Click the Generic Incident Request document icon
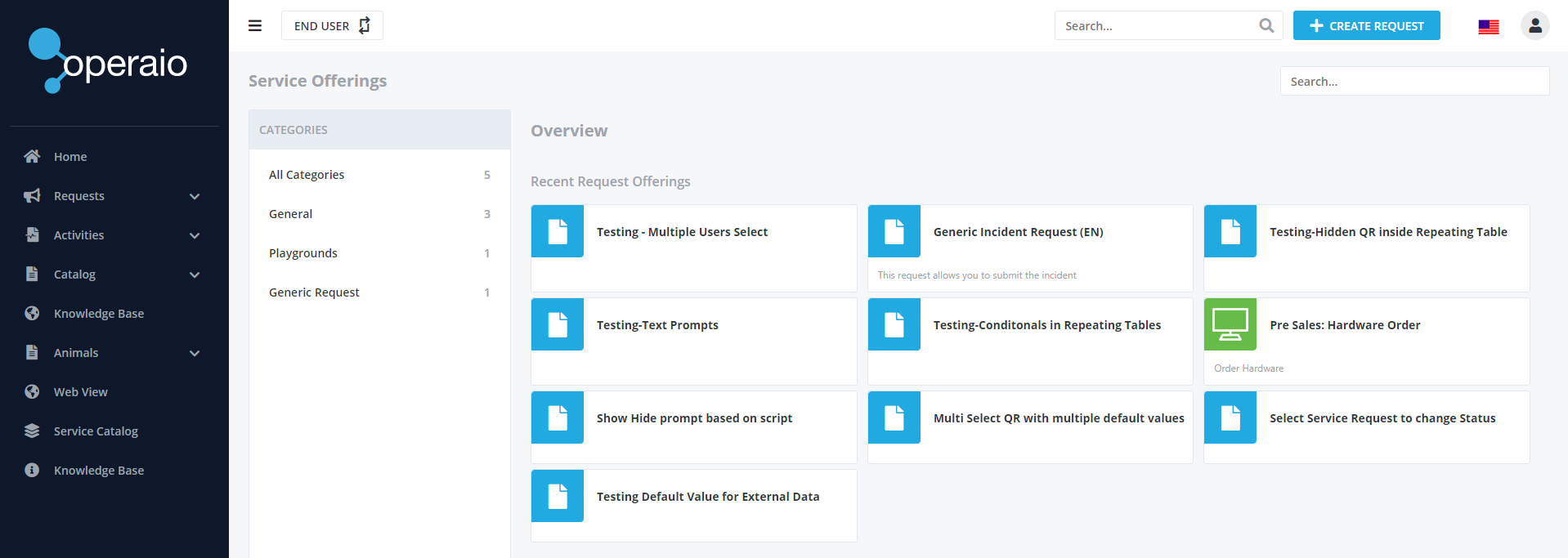This screenshot has width=1568, height=558. pyautogui.click(x=894, y=231)
